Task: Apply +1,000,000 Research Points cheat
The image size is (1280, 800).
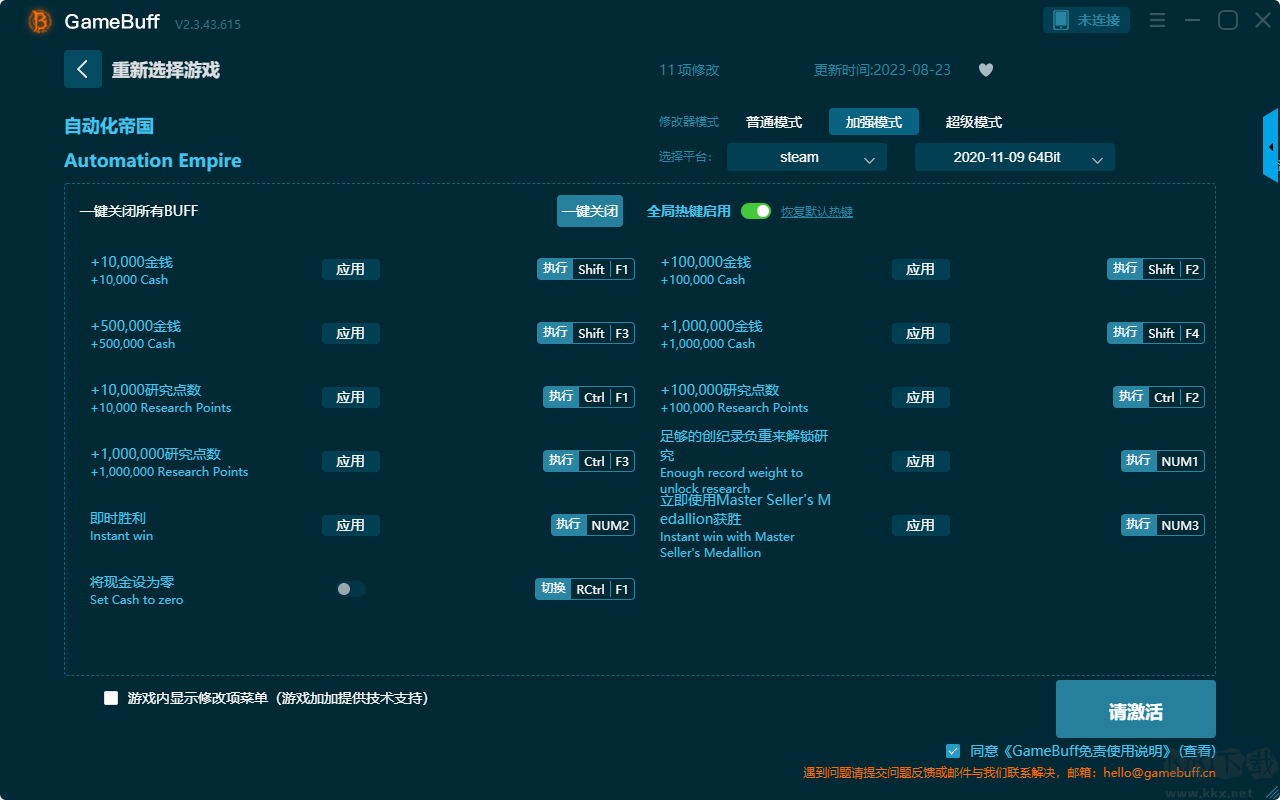Action: point(351,461)
